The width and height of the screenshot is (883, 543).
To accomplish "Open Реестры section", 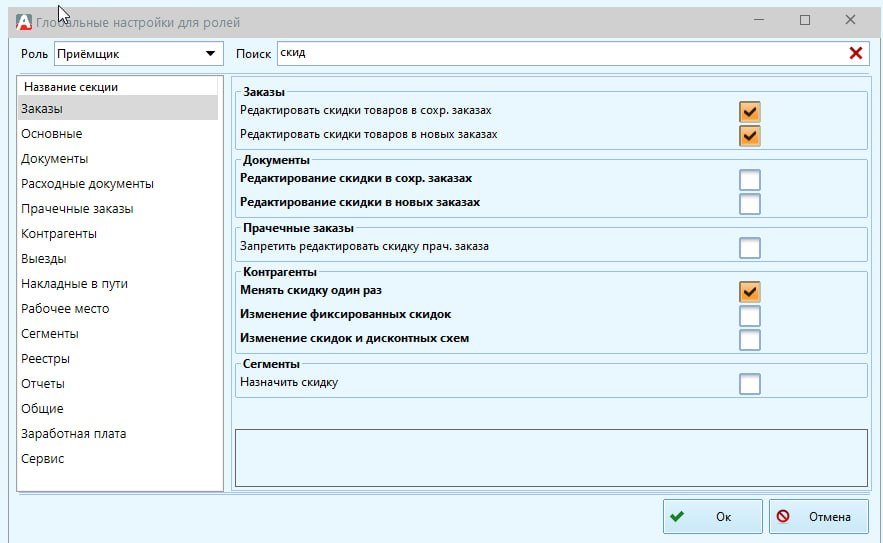I will click(118, 358).
